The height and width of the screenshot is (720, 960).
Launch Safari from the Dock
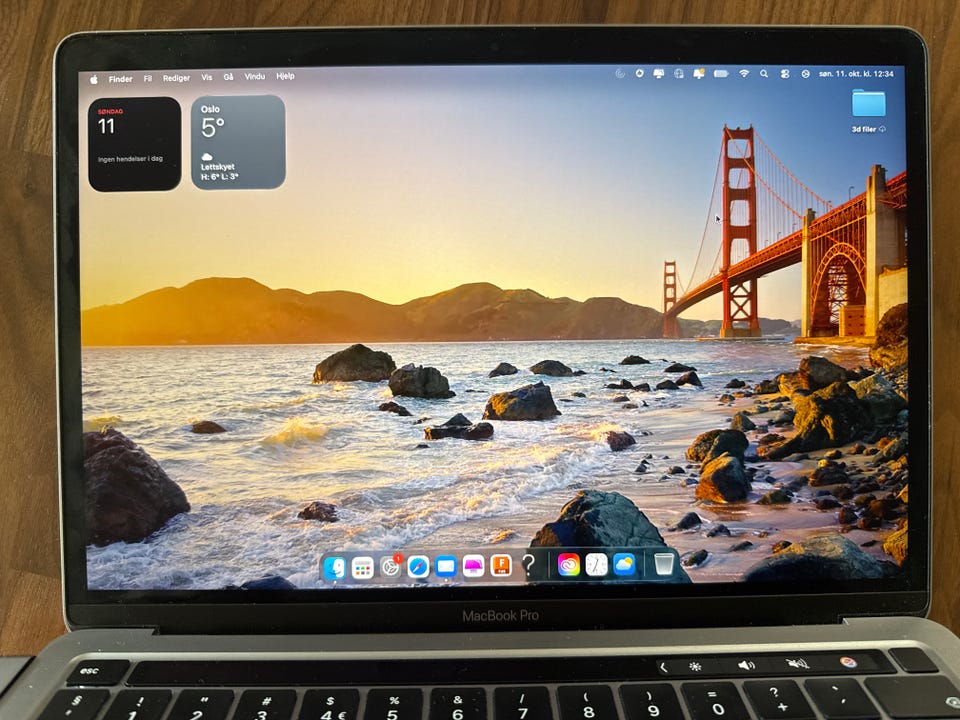[x=418, y=567]
